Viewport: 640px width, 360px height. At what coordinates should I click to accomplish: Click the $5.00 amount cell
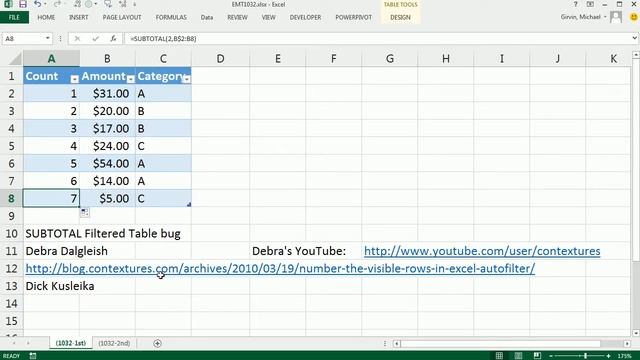point(107,199)
